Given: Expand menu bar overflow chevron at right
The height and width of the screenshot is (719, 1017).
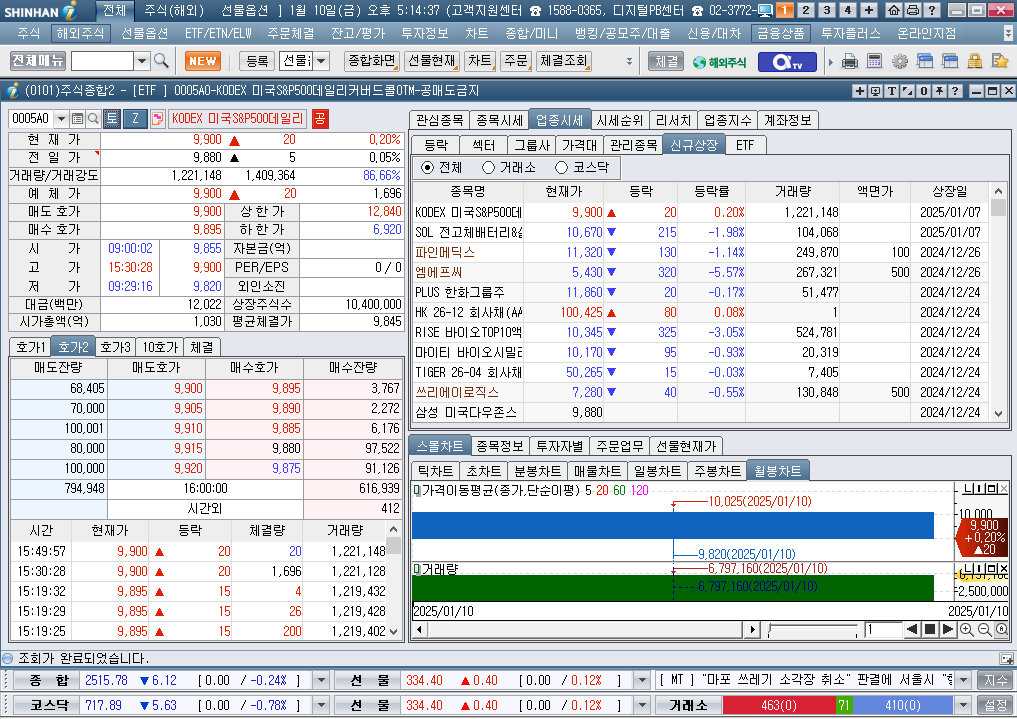Looking at the screenshot, I should pyautogui.click(x=1008, y=33).
